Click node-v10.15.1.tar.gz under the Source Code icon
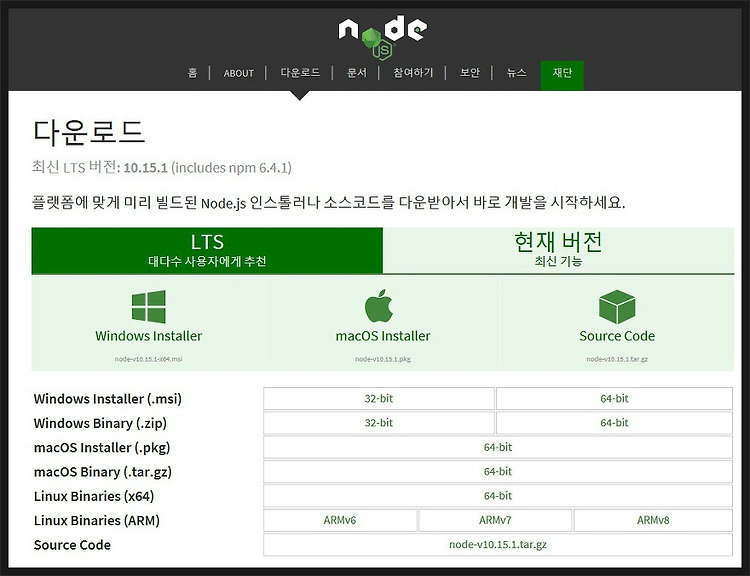The width and height of the screenshot is (750, 576). coord(617,359)
